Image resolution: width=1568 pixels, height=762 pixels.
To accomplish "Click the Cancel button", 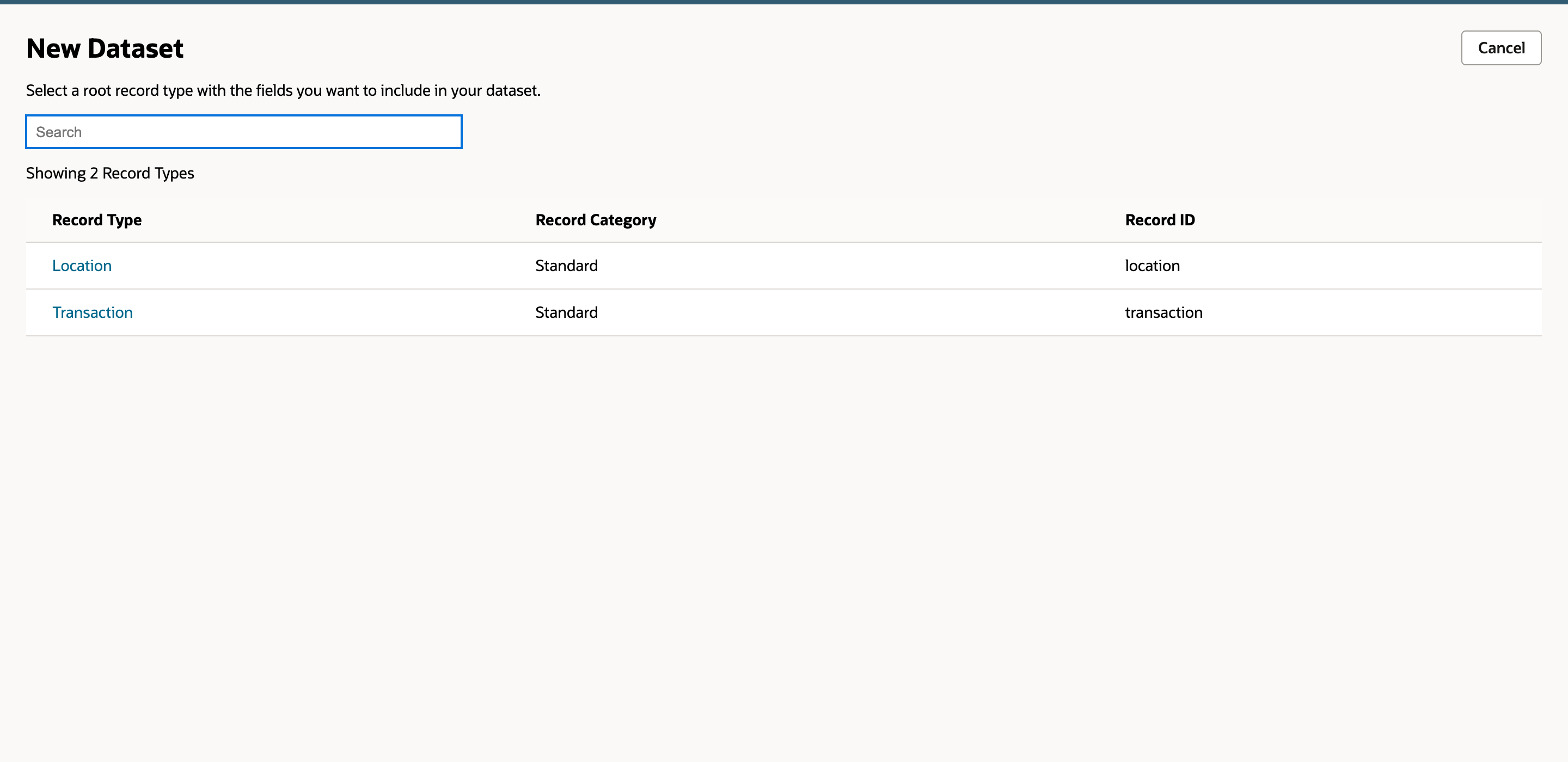I will tap(1500, 47).
